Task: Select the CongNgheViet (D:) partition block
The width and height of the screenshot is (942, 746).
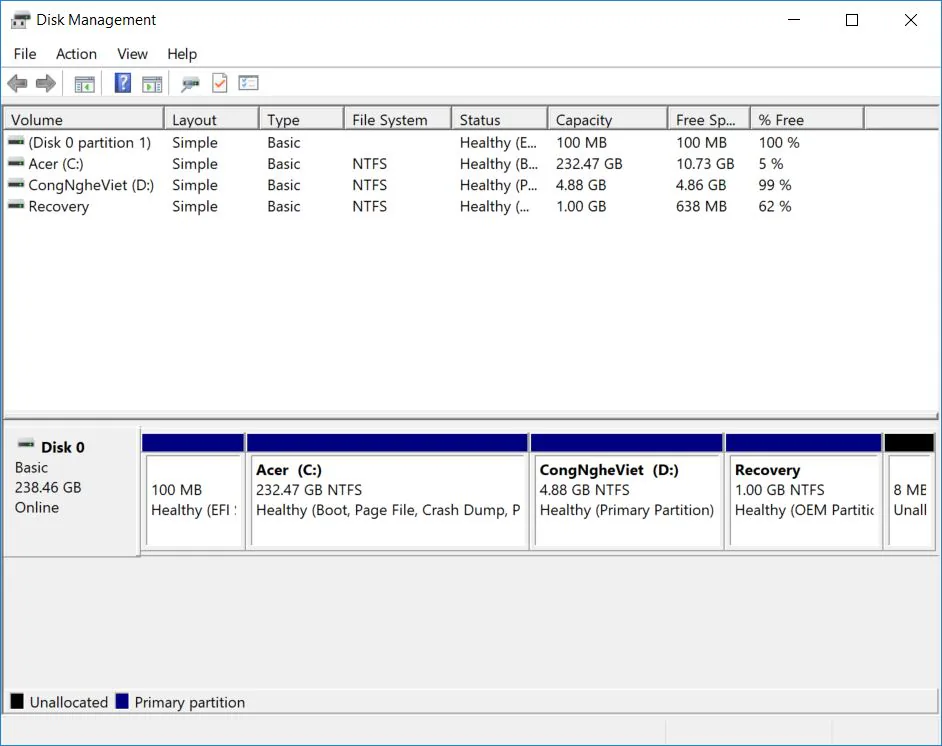Action: coord(627,491)
